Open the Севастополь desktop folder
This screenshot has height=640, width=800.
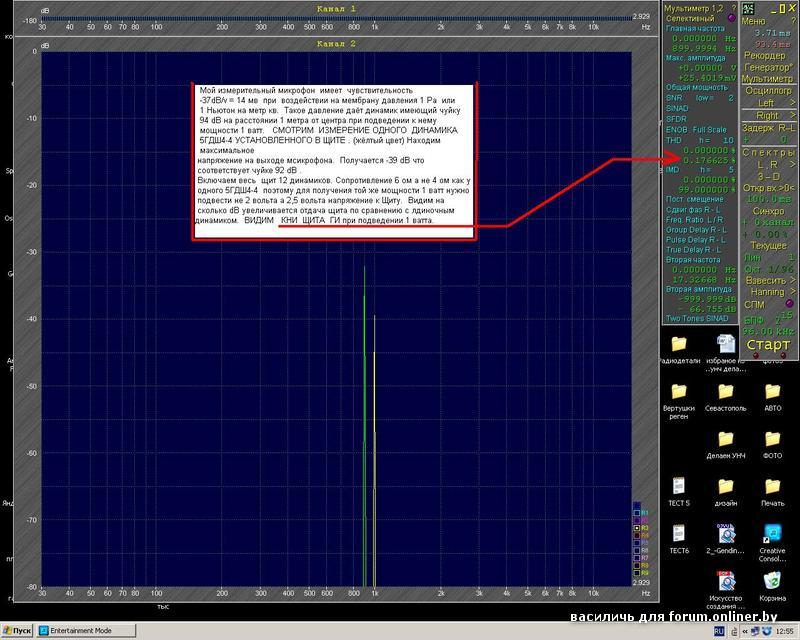pos(725,391)
